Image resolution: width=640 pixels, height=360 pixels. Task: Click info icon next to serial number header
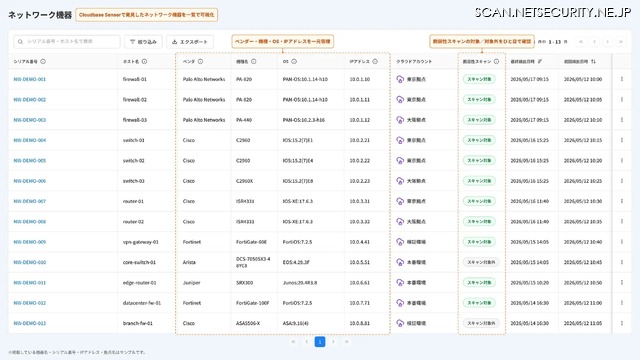(43, 62)
